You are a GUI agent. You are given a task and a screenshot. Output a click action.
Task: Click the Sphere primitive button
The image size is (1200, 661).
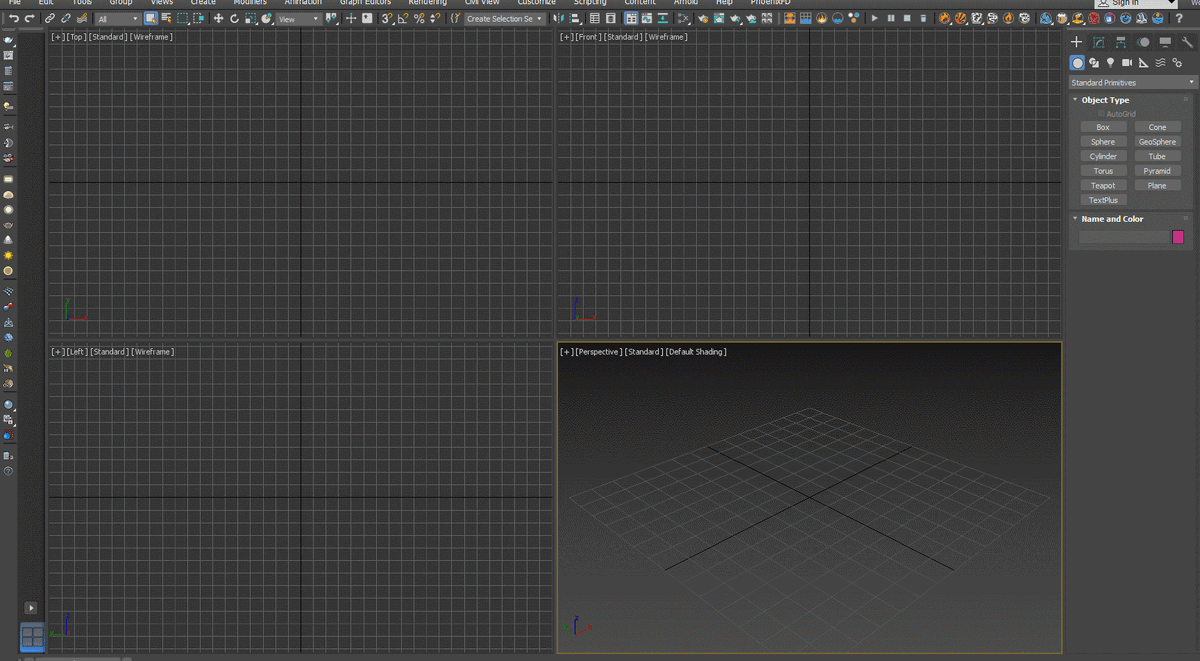tap(1103, 142)
